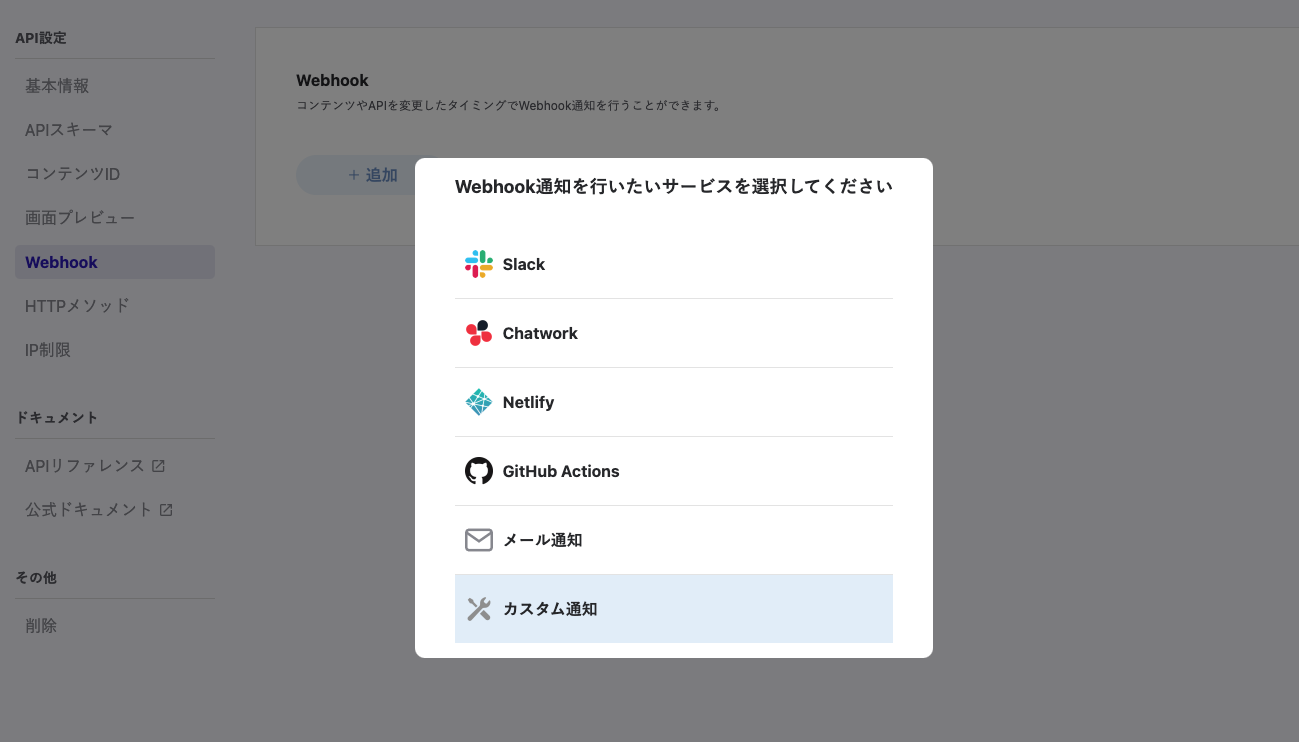Click the GitHub octocat icon
The height and width of the screenshot is (742, 1299).
[x=479, y=471]
